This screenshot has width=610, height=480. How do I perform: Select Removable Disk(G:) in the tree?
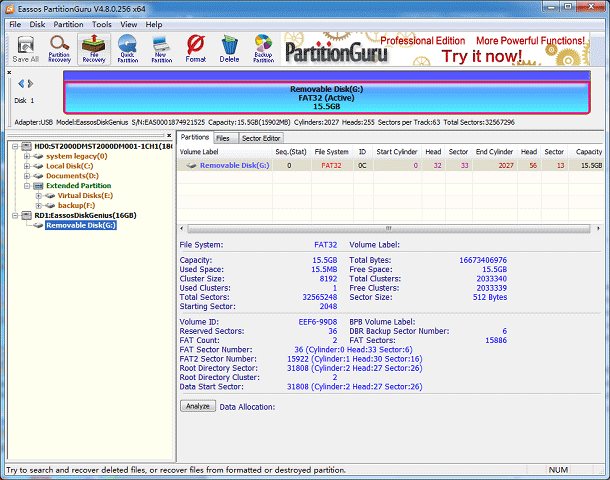pos(81,225)
